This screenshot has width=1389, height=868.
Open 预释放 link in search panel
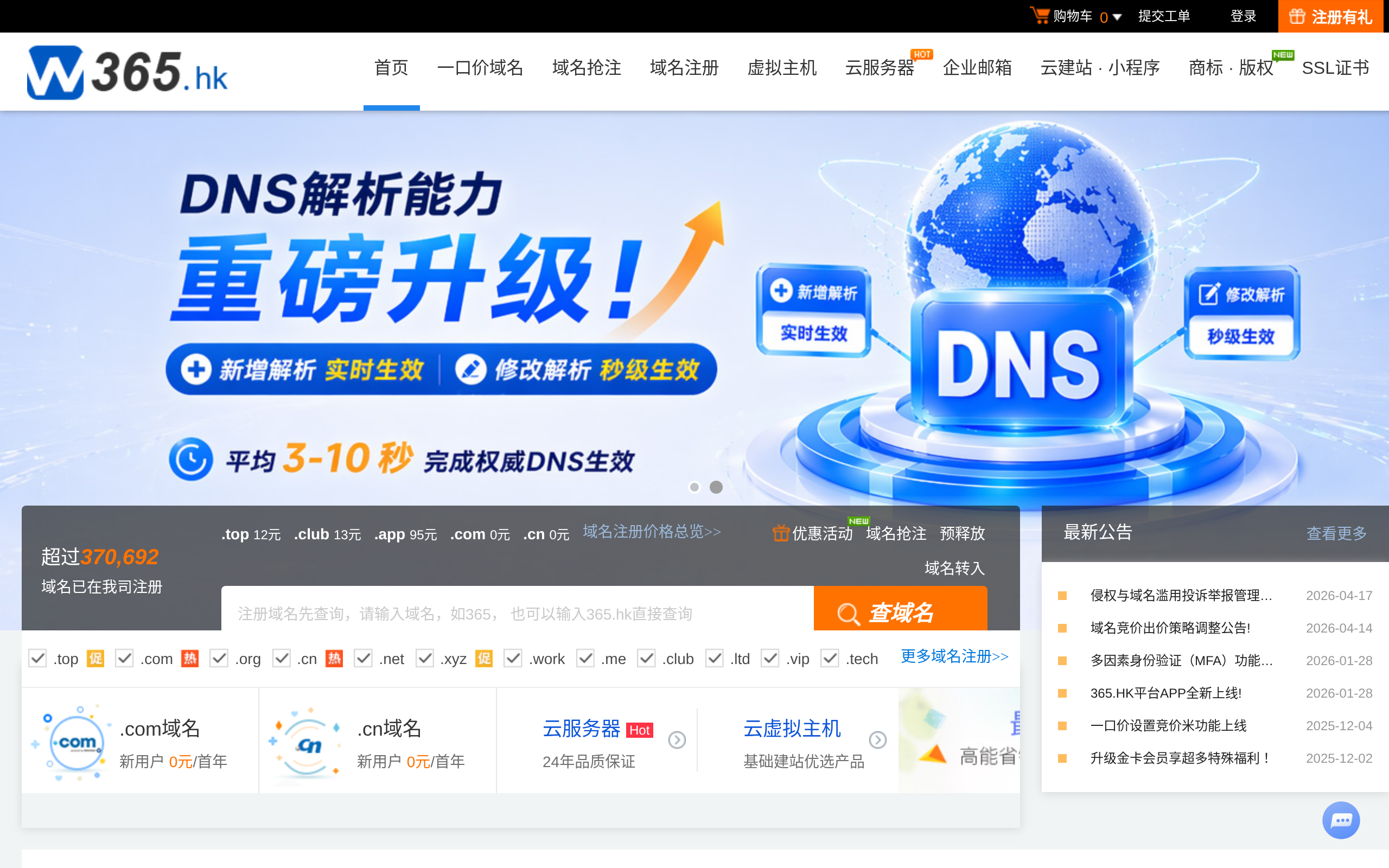[962, 533]
